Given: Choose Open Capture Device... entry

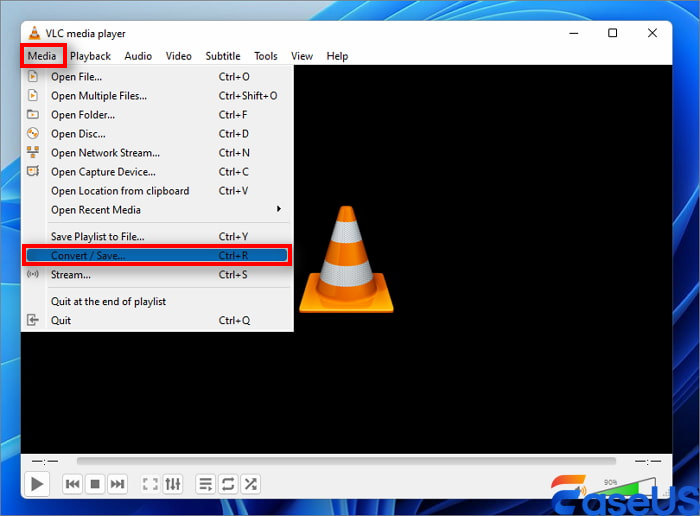Looking at the screenshot, I should coord(157,172).
